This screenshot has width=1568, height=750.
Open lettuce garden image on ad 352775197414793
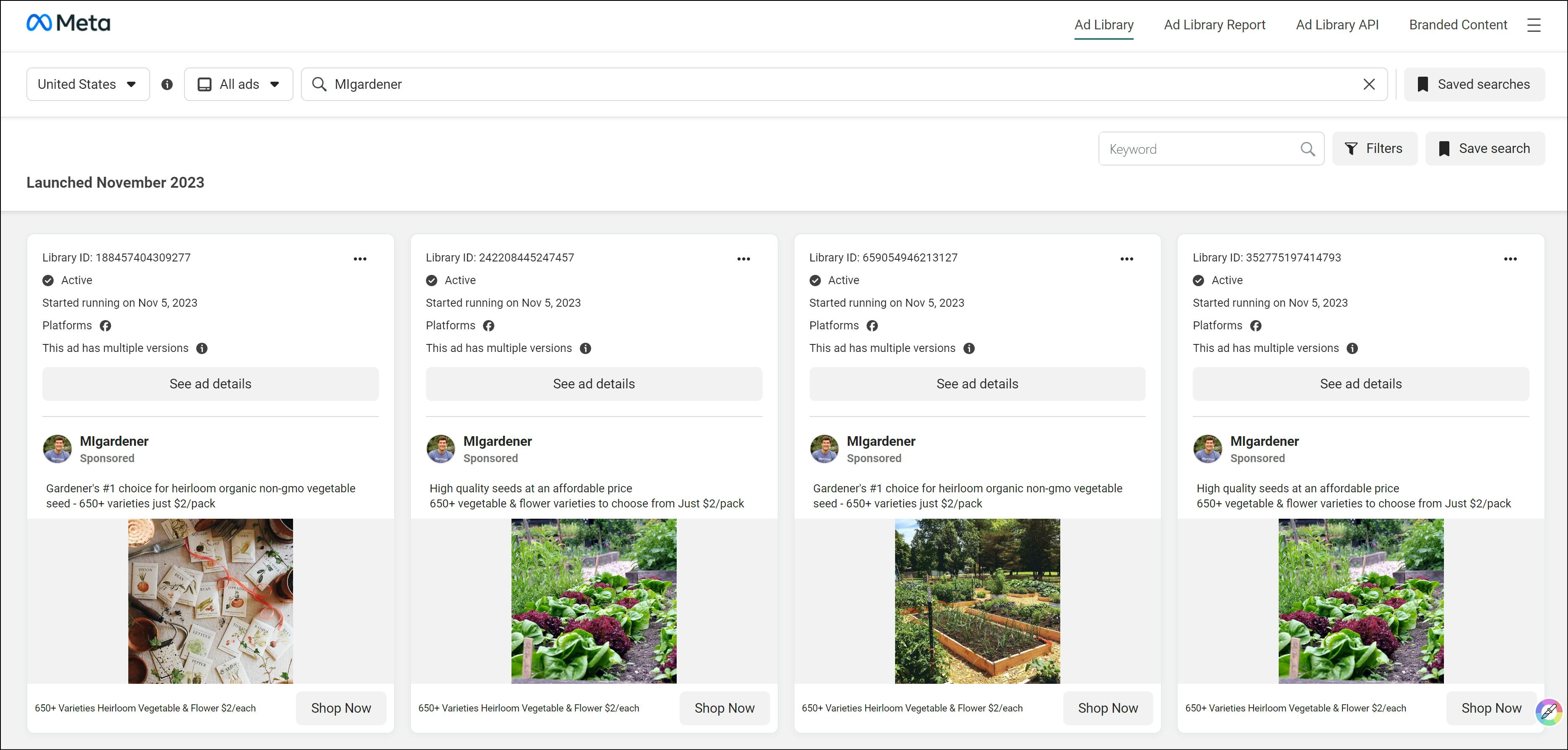click(1360, 601)
